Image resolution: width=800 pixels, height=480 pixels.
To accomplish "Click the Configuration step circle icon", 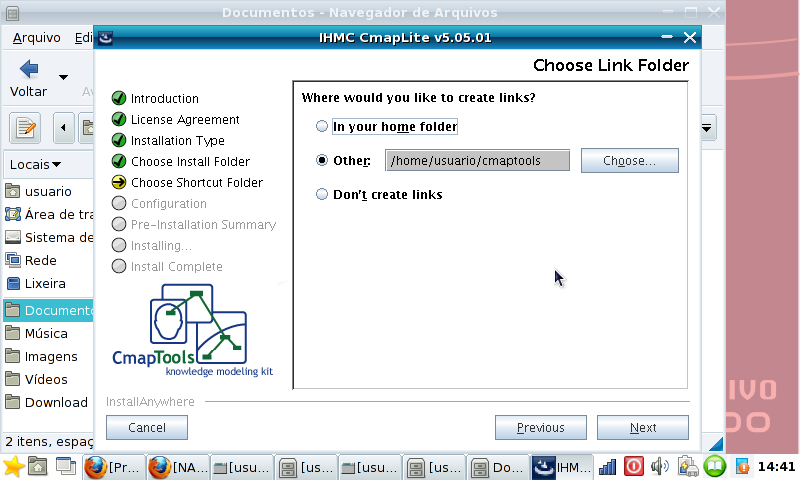I will click(x=119, y=203).
